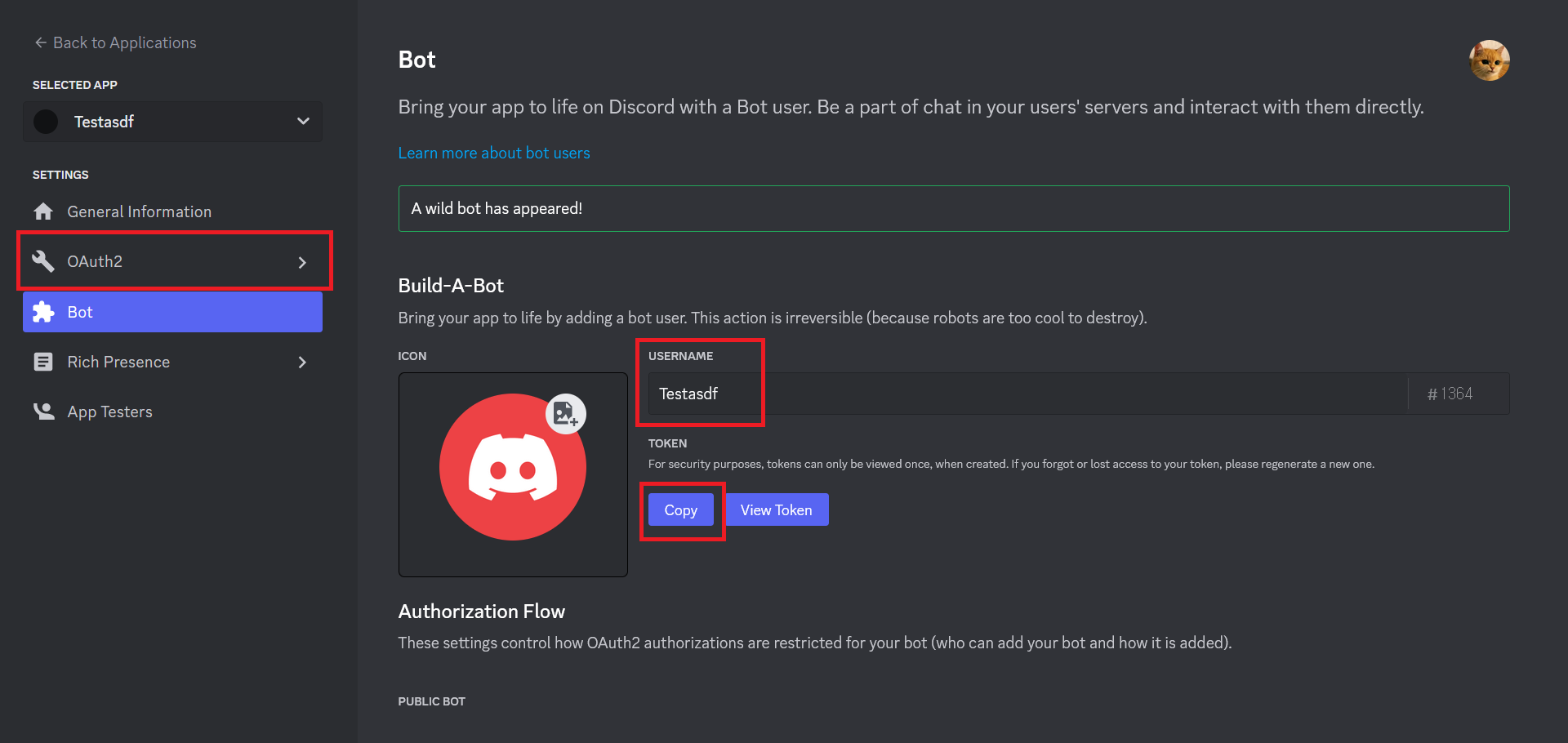Expand the Rich Presence submenu chevron
Screen dimensions: 1568x743
(302, 362)
